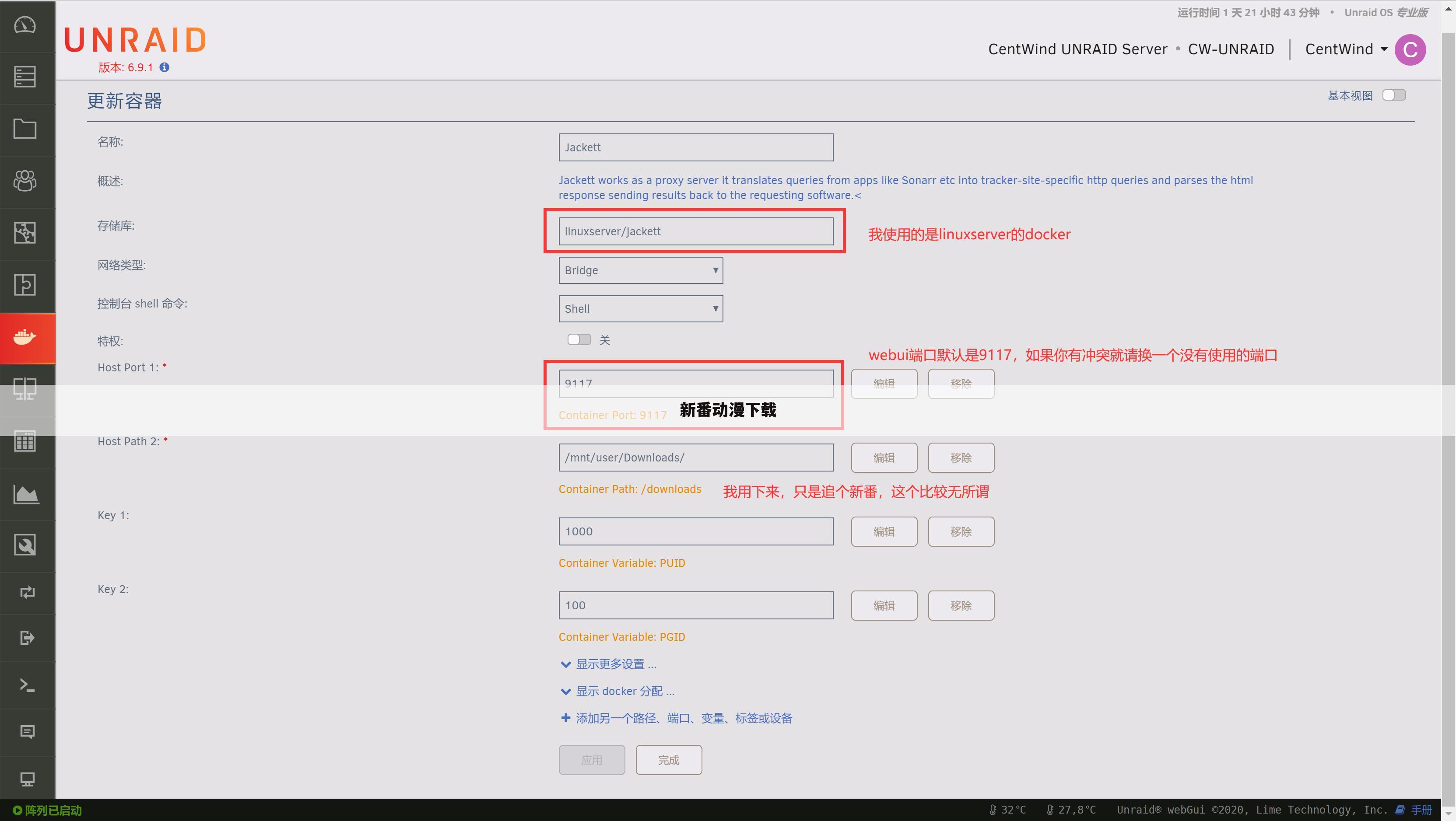The height and width of the screenshot is (821, 1456).
Task: Expand the show docker allocations section
Action: pyautogui.click(x=618, y=691)
